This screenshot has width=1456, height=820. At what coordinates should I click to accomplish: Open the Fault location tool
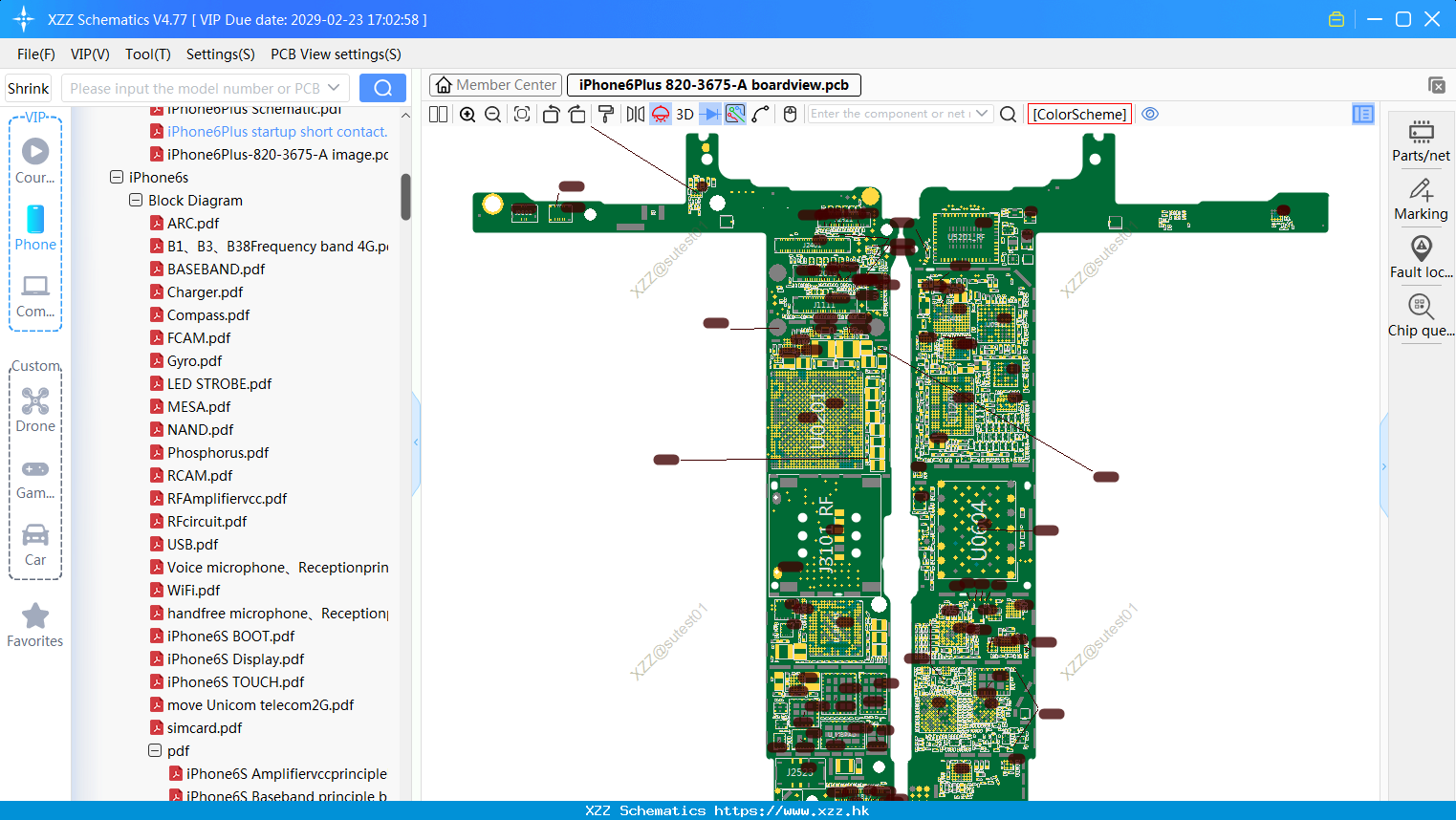[1421, 257]
